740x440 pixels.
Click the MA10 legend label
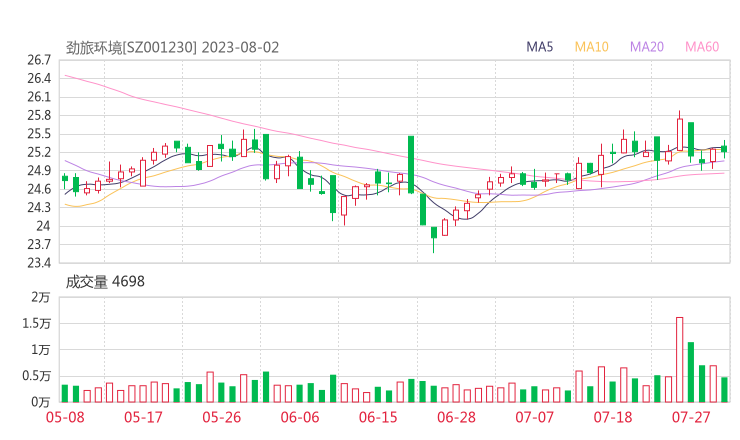[x=591, y=47]
